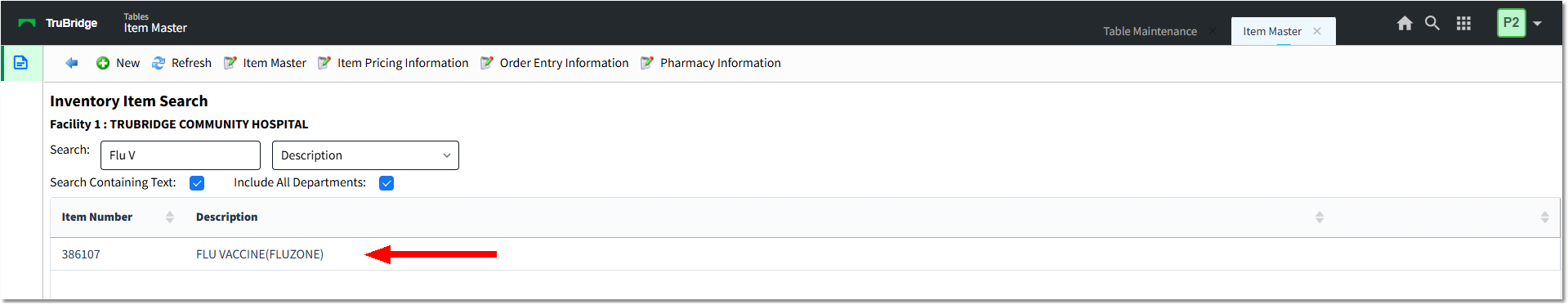Open the P2 user profile dropdown arrow

click(1538, 23)
